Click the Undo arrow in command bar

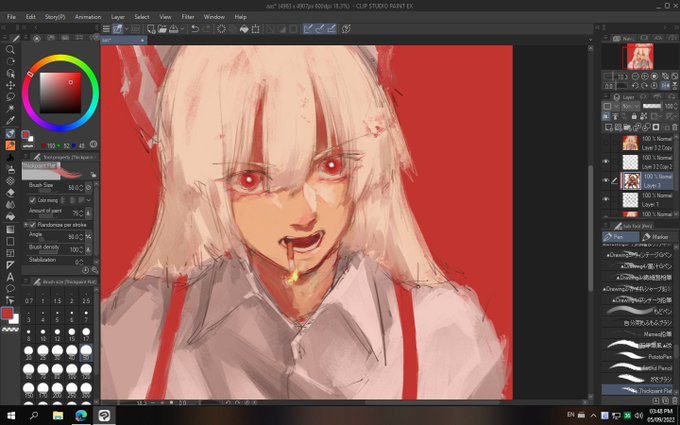[195, 29]
